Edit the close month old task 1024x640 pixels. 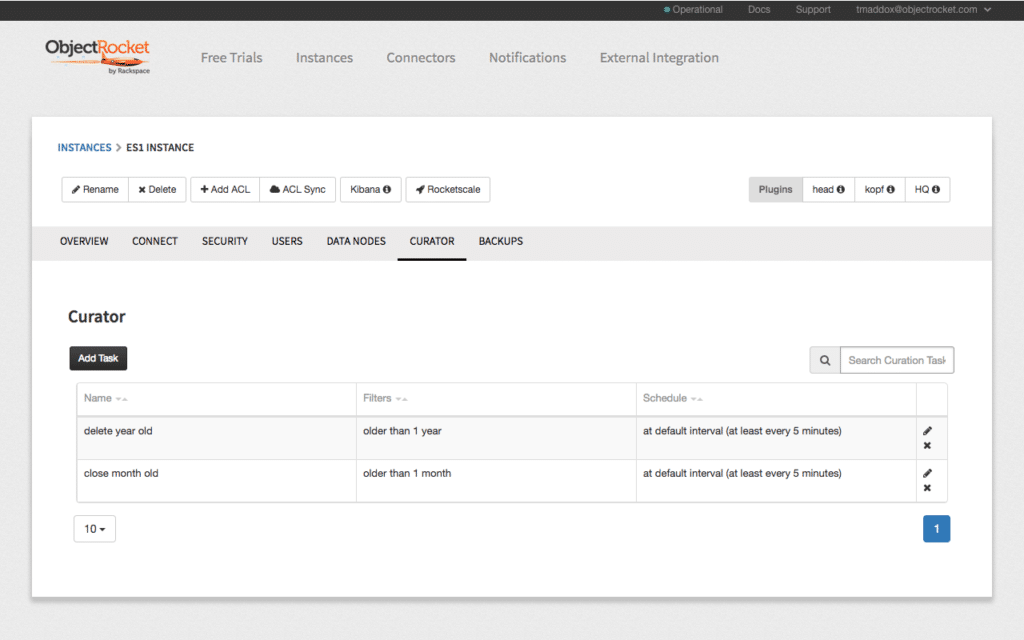tap(927, 472)
